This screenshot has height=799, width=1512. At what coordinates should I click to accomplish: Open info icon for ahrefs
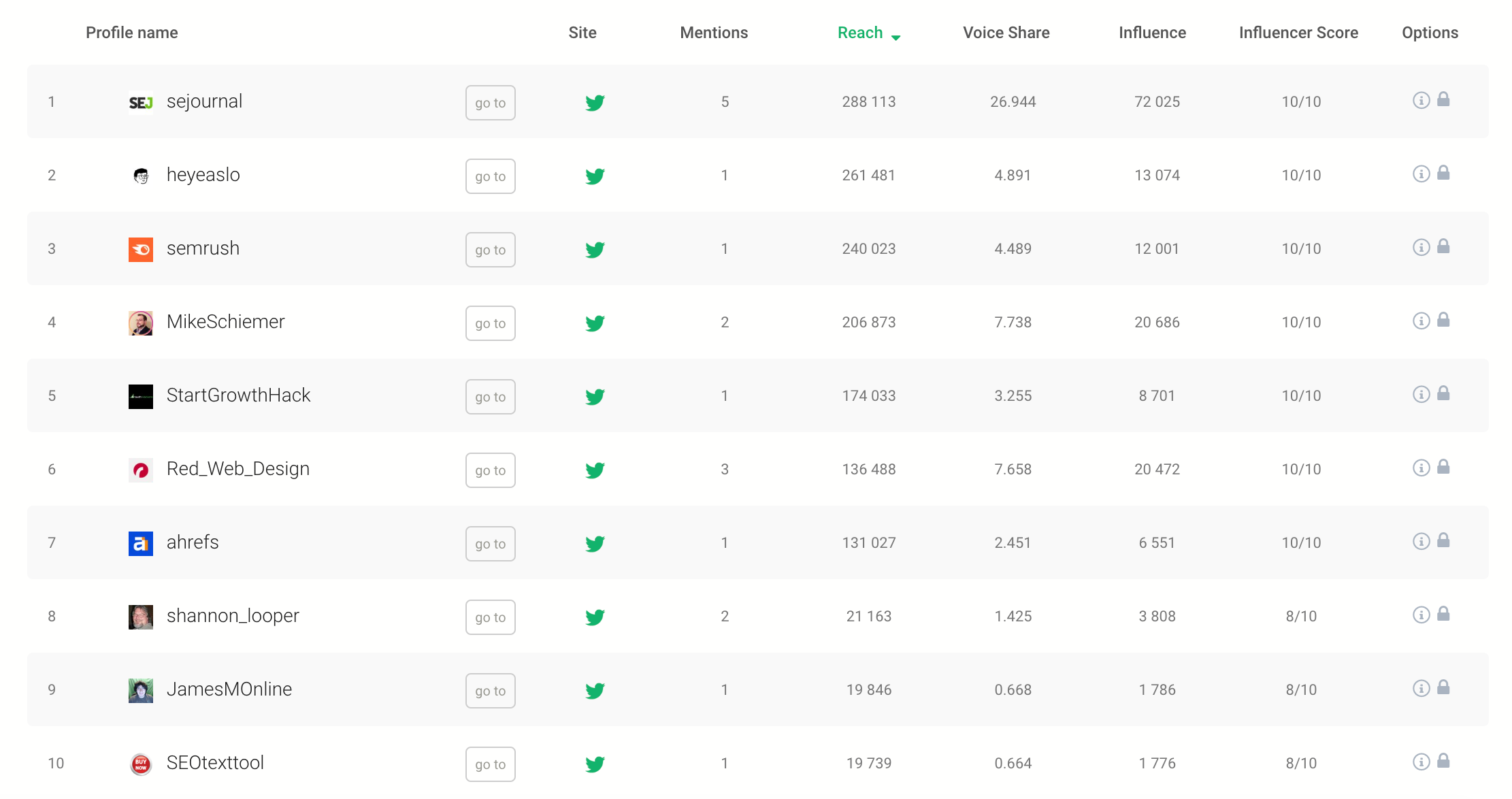1421,541
